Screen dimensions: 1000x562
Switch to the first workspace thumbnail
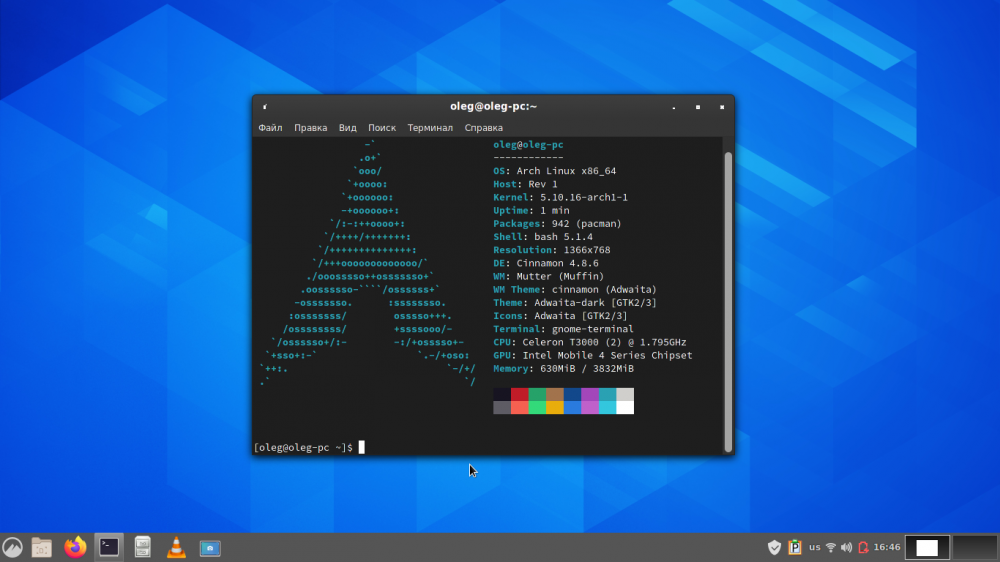pyautogui.click(x=927, y=547)
